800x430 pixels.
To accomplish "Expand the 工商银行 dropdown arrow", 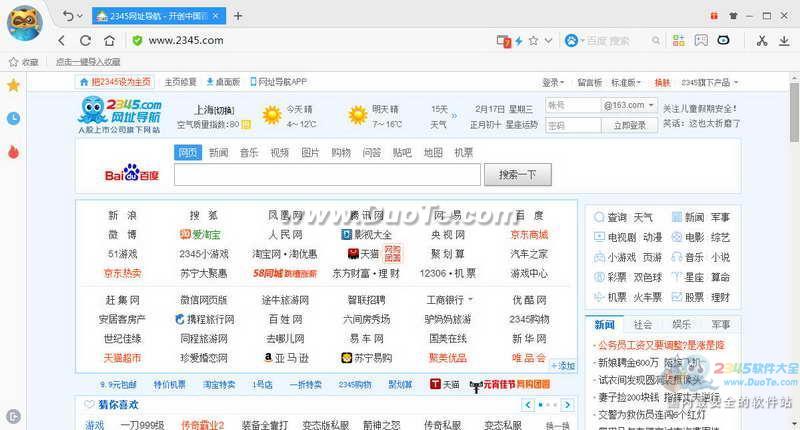I will point(470,300).
